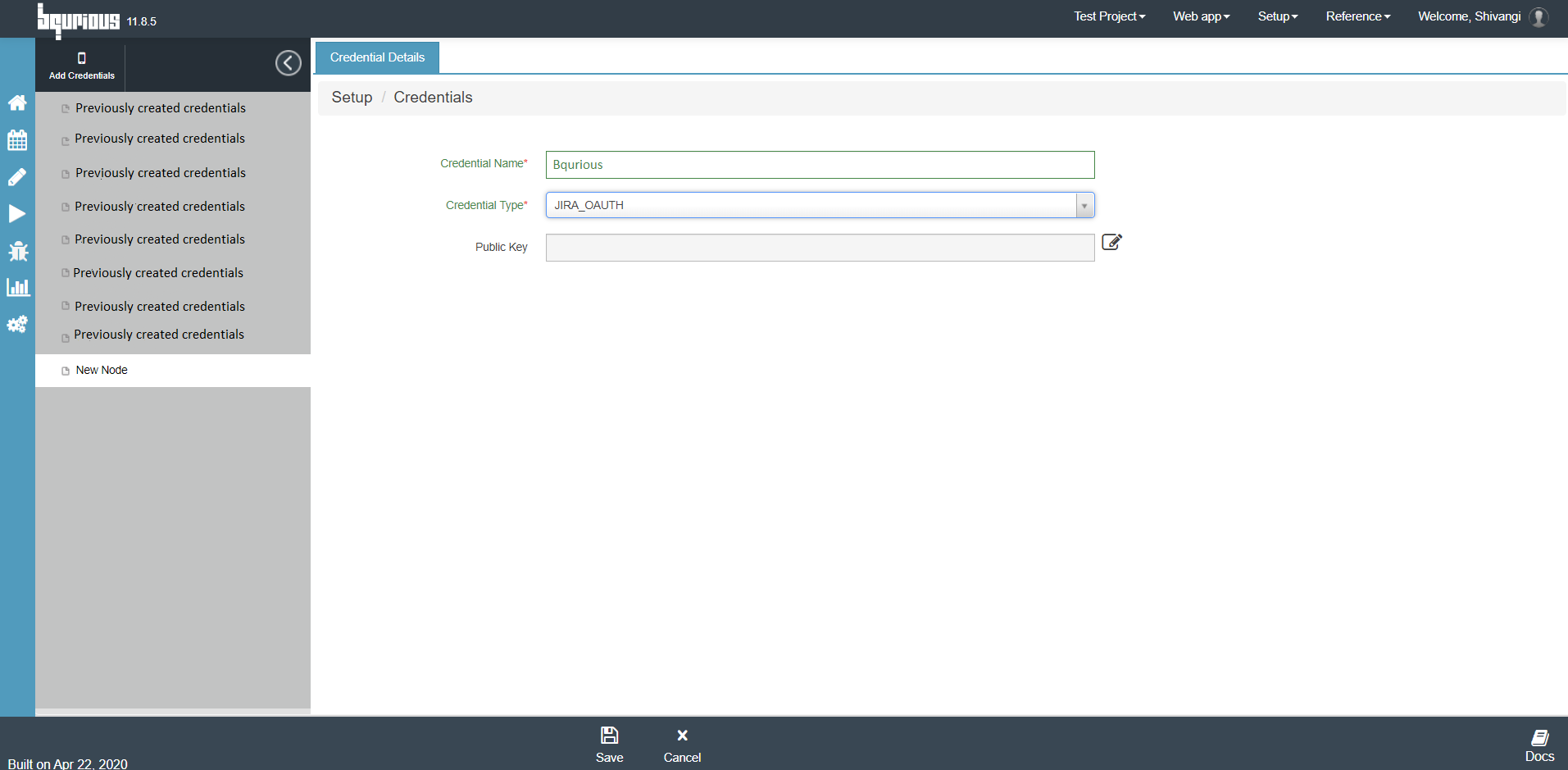Select the Credential Details tab
Viewport: 1568px width, 770px height.
377,57
